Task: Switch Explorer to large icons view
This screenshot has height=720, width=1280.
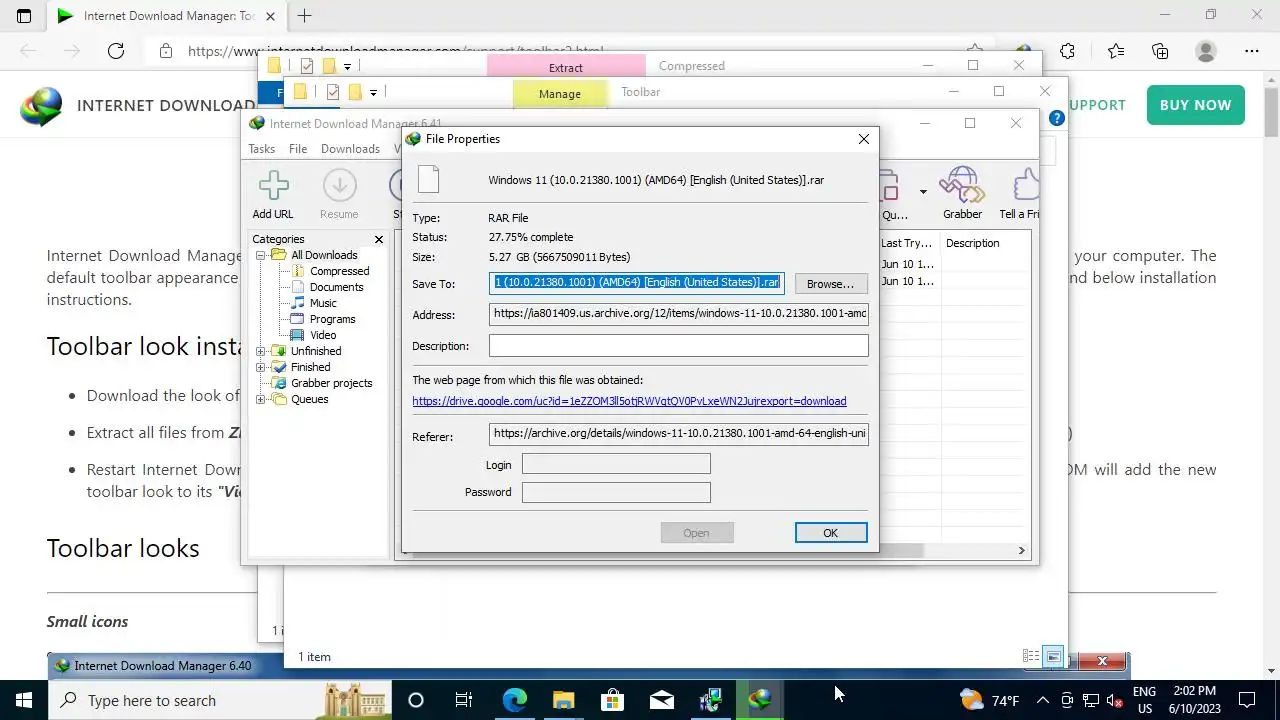Action: click(1053, 657)
